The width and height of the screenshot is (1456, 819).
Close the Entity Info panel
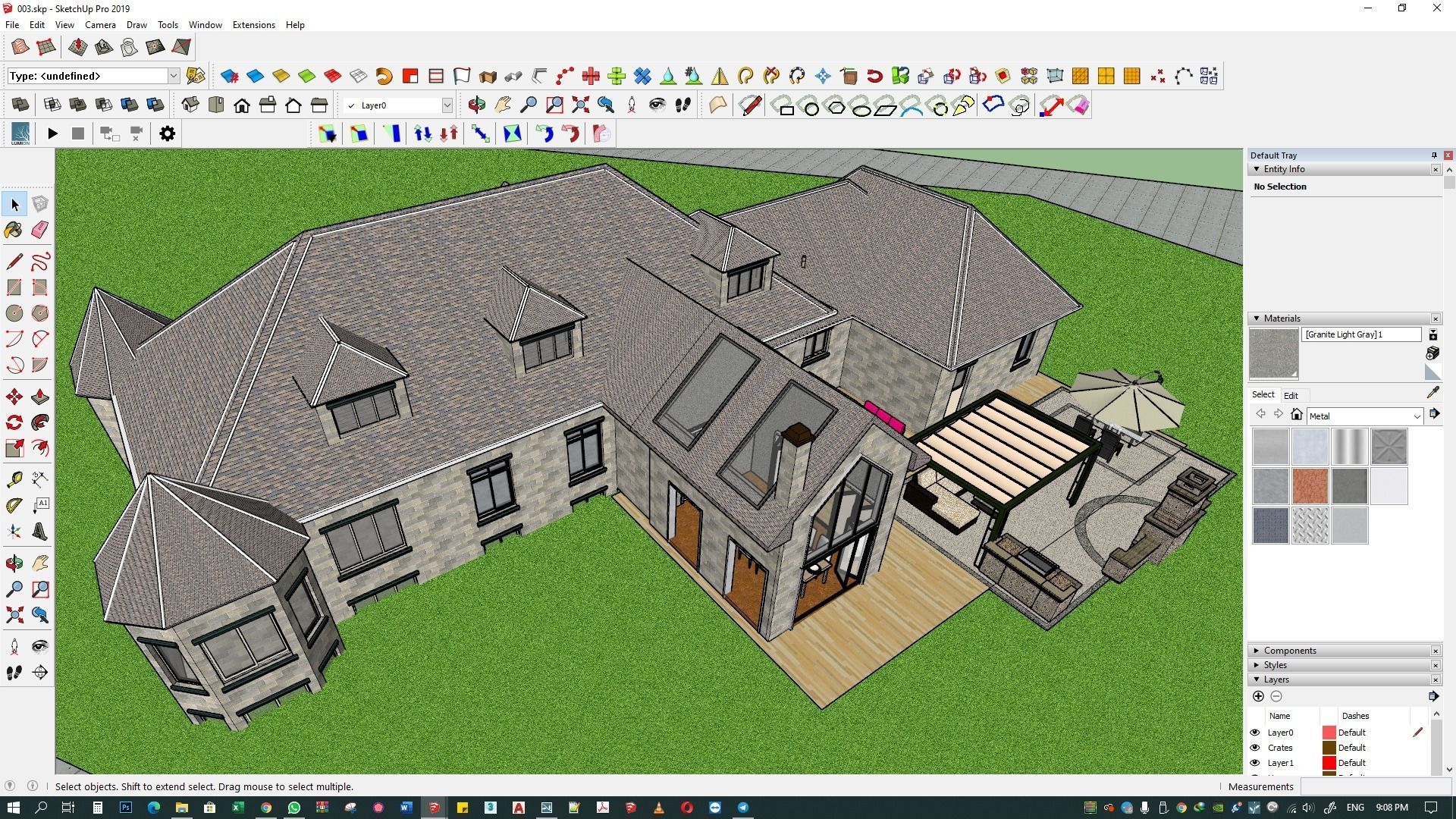[x=1436, y=169]
